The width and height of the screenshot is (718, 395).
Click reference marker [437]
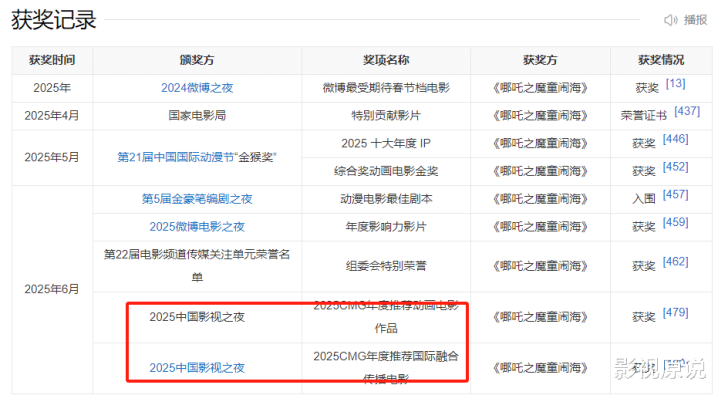tap(687, 111)
